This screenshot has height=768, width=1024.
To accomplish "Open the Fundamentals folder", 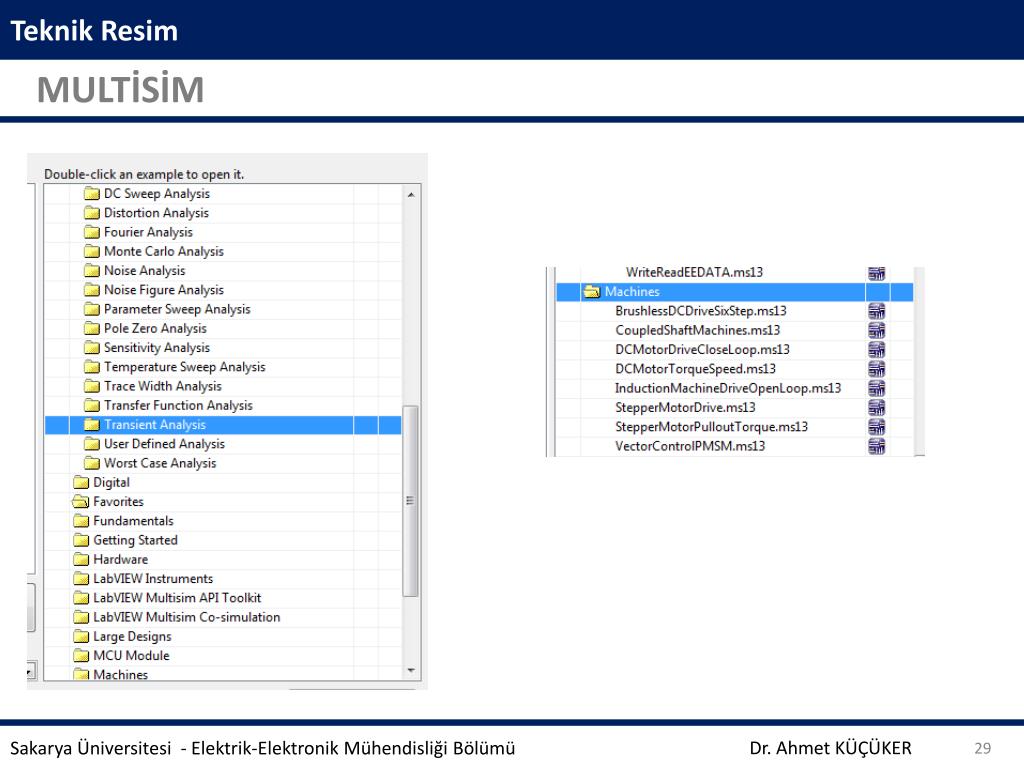I will click(x=133, y=521).
